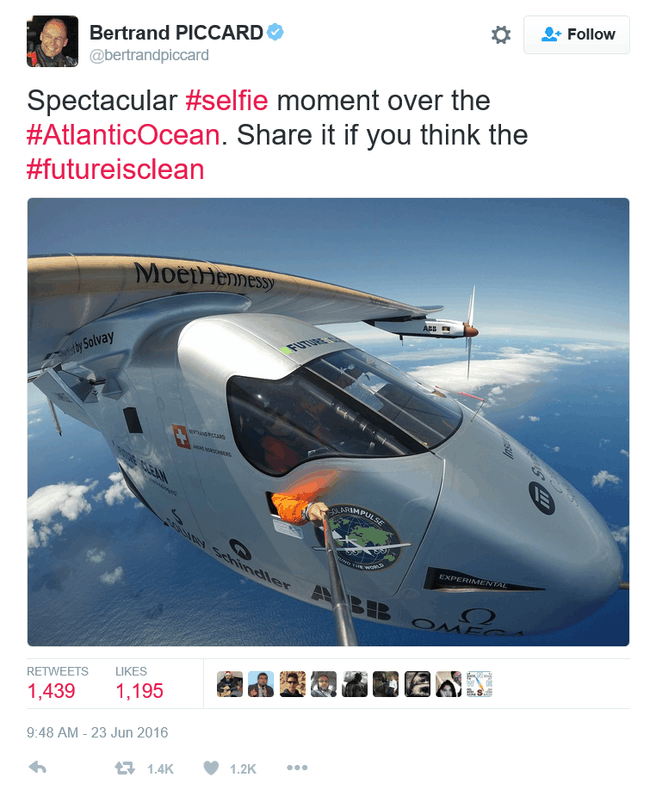View the 1,195 likes list

[x=139, y=684]
